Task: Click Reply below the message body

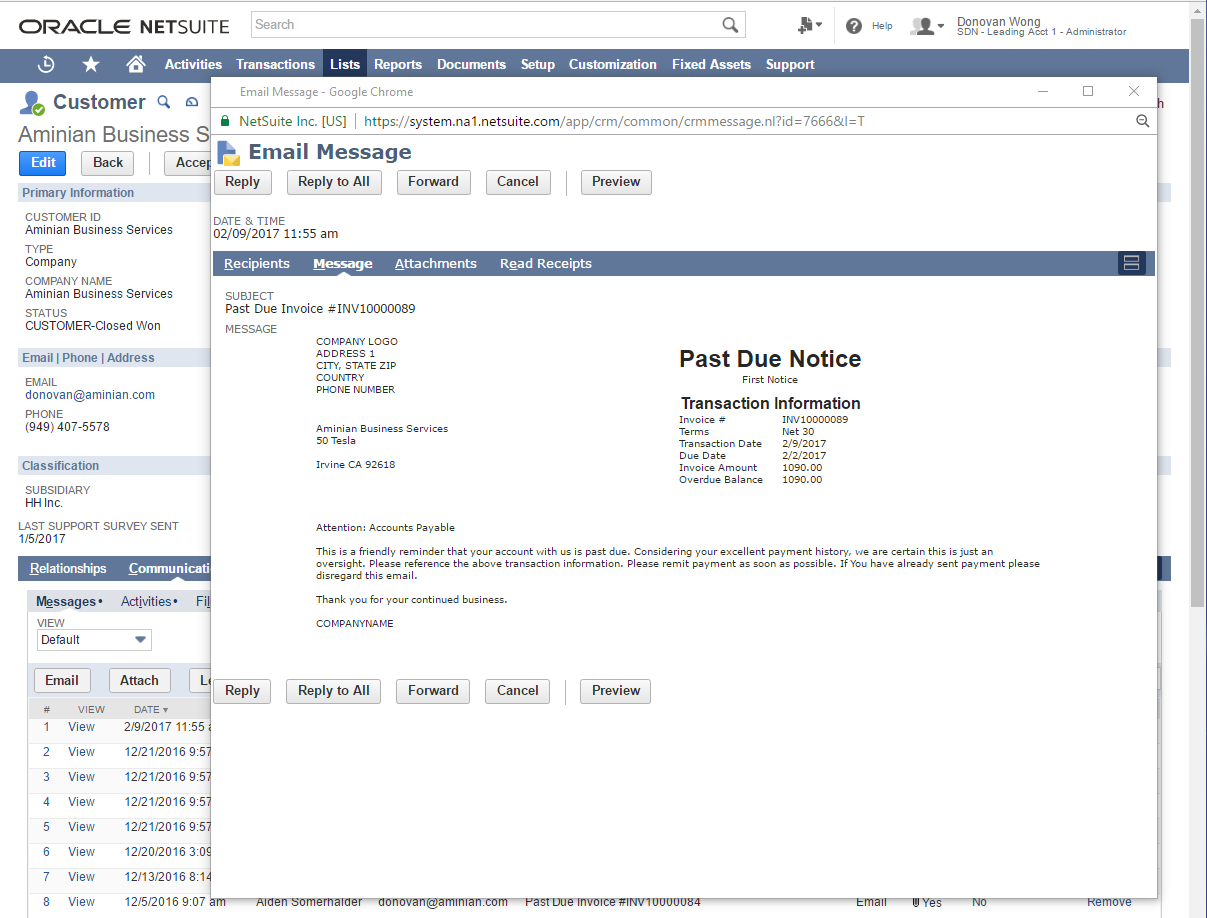Action: (243, 691)
